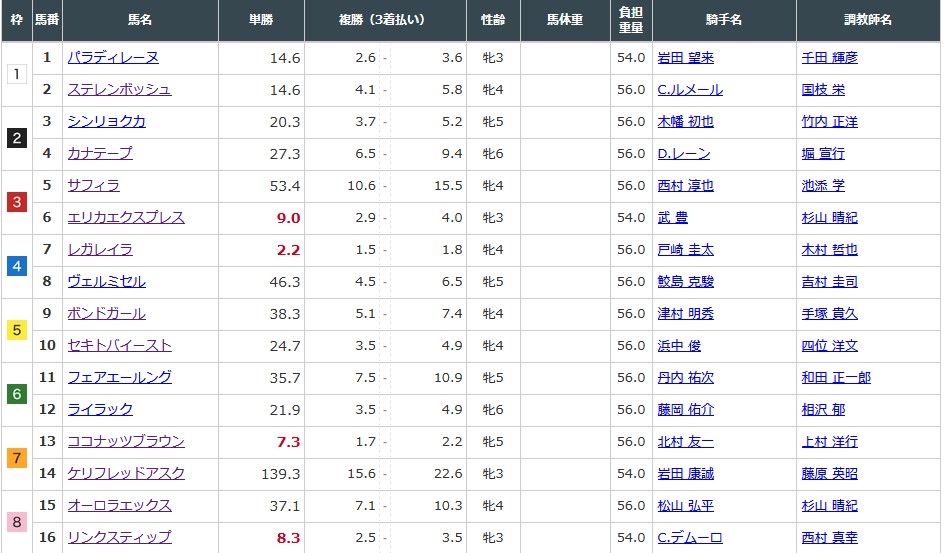Open trainer 堀 宣行 page

(x=823, y=154)
